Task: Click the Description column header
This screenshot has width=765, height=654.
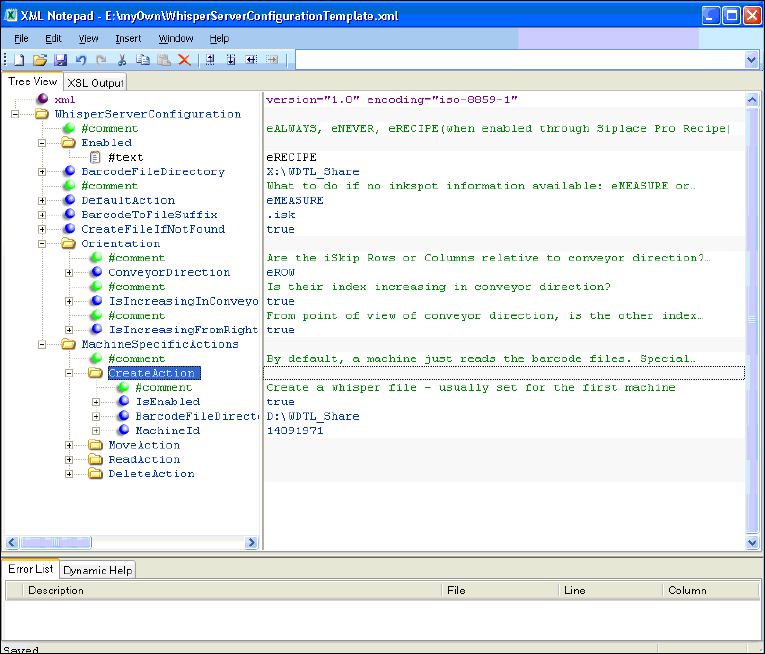Action: (x=56, y=590)
